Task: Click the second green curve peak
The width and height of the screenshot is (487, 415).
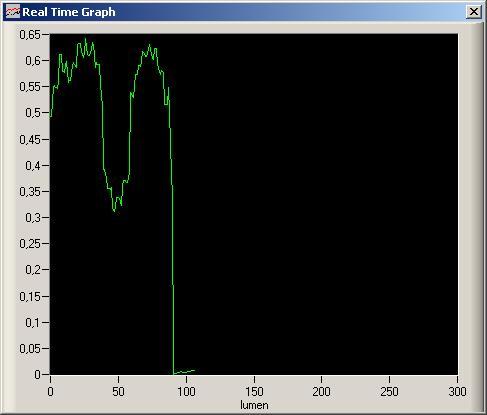Action: (x=150, y=45)
